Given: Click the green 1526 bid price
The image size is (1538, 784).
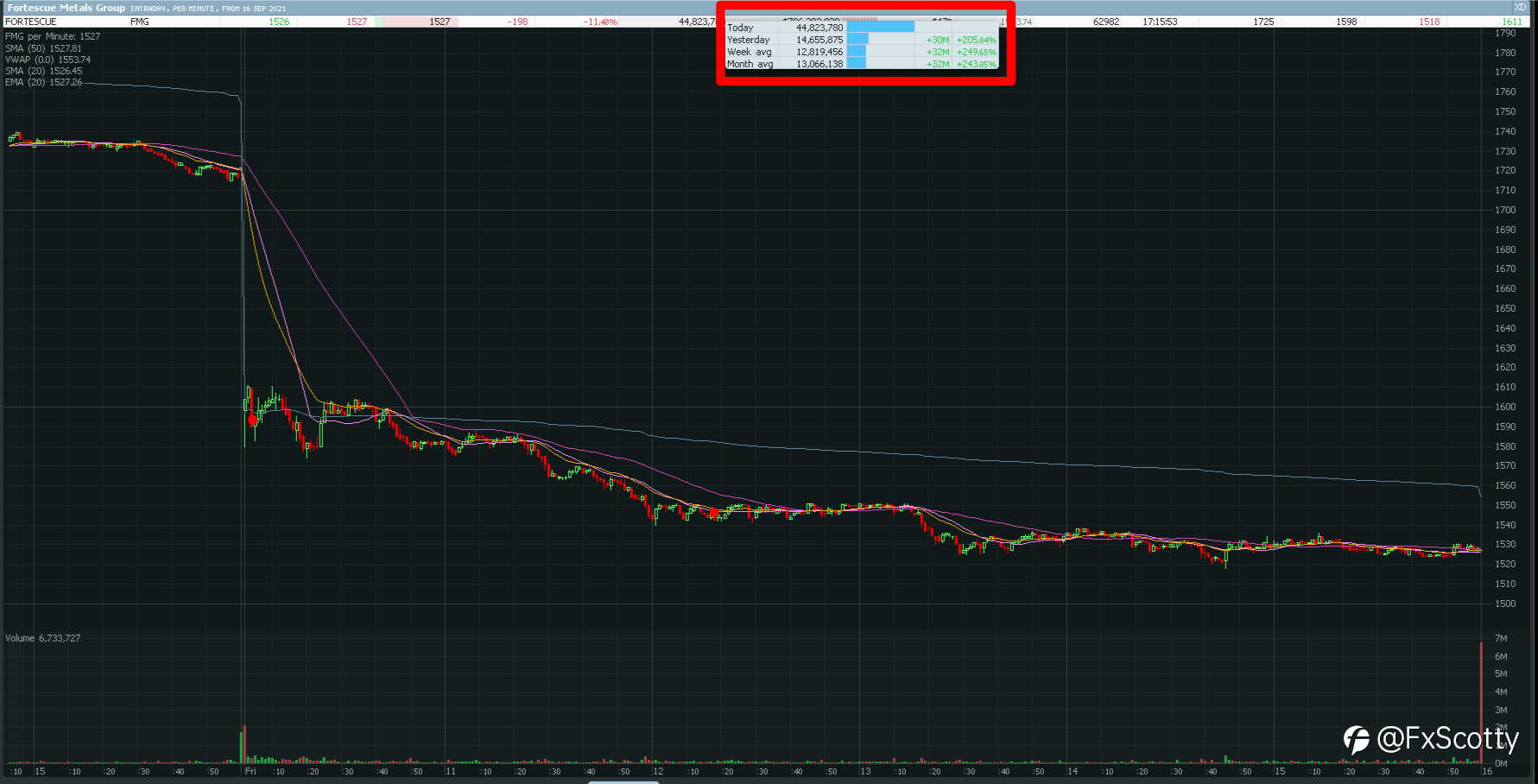Looking at the screenshot, I should pos(279,22).
